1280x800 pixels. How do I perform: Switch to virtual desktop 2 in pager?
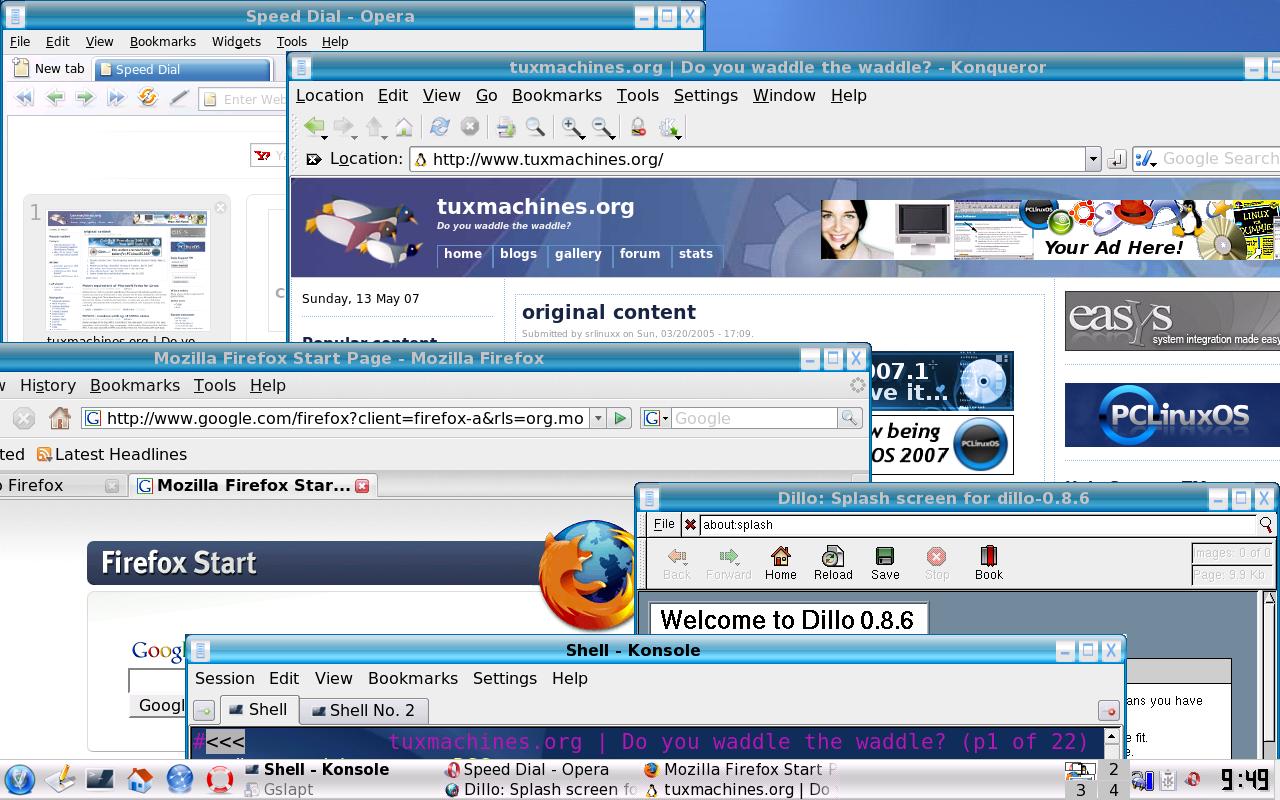click(x=1113, y=769)
